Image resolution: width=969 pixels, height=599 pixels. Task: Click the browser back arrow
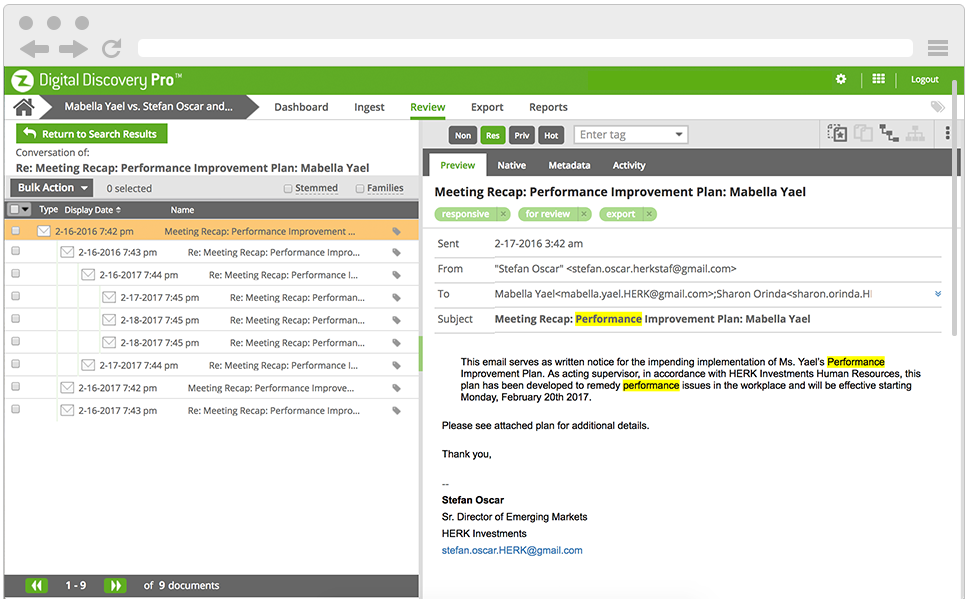pyautogui.click(x=35, y=49)
